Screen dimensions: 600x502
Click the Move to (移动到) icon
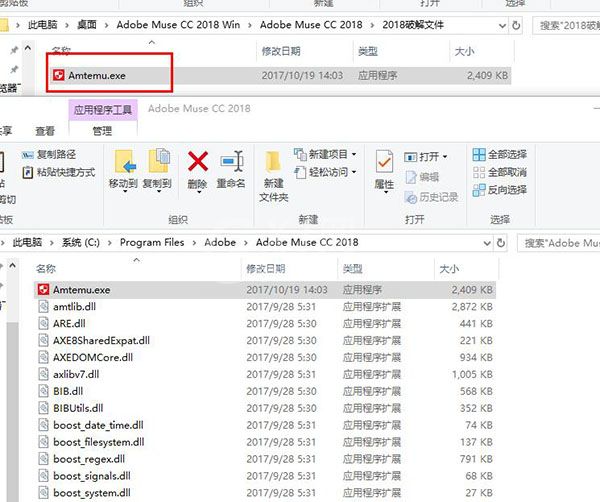coord(124,161)
